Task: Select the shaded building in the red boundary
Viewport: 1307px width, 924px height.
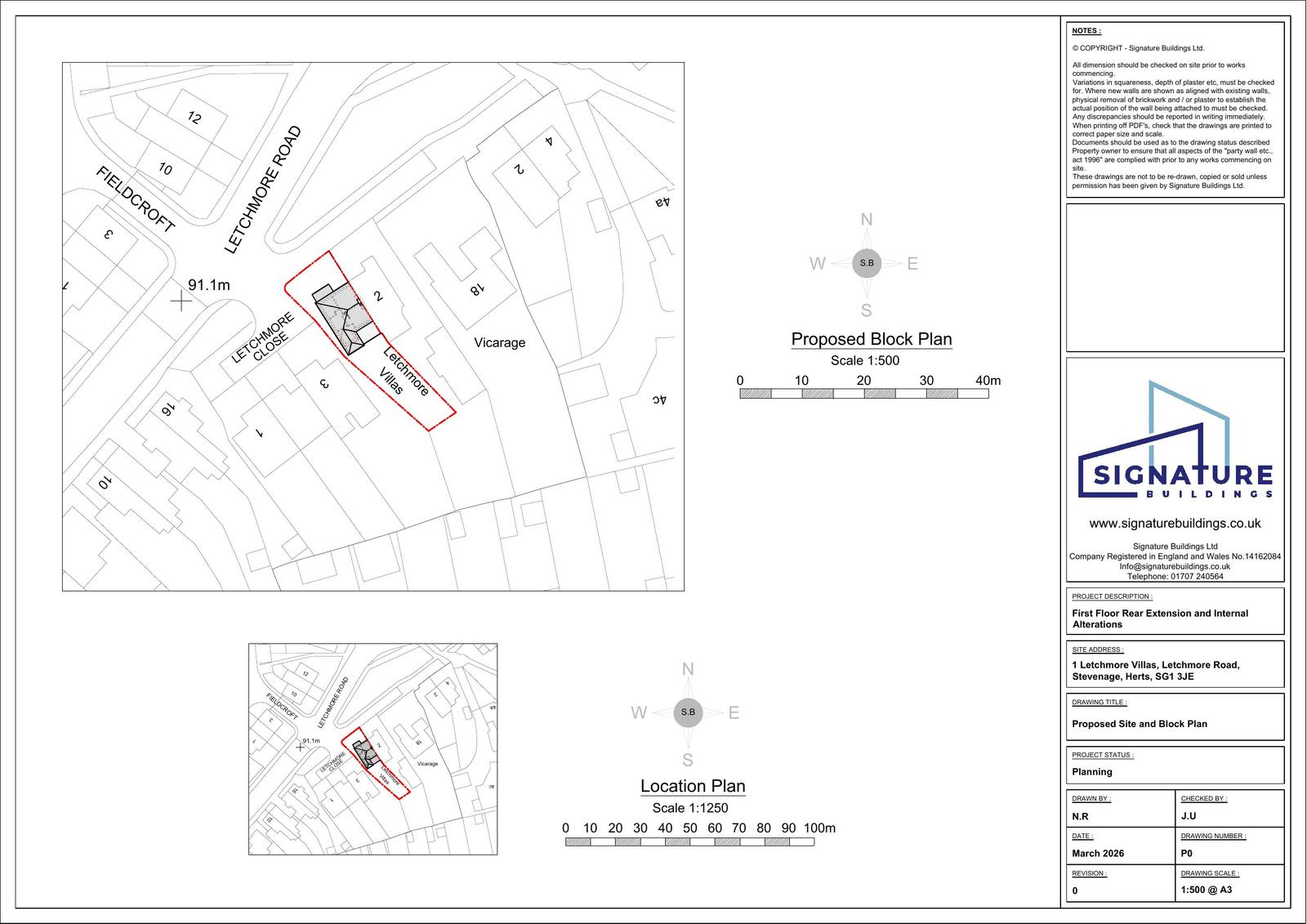Action: tap(345, 315)
